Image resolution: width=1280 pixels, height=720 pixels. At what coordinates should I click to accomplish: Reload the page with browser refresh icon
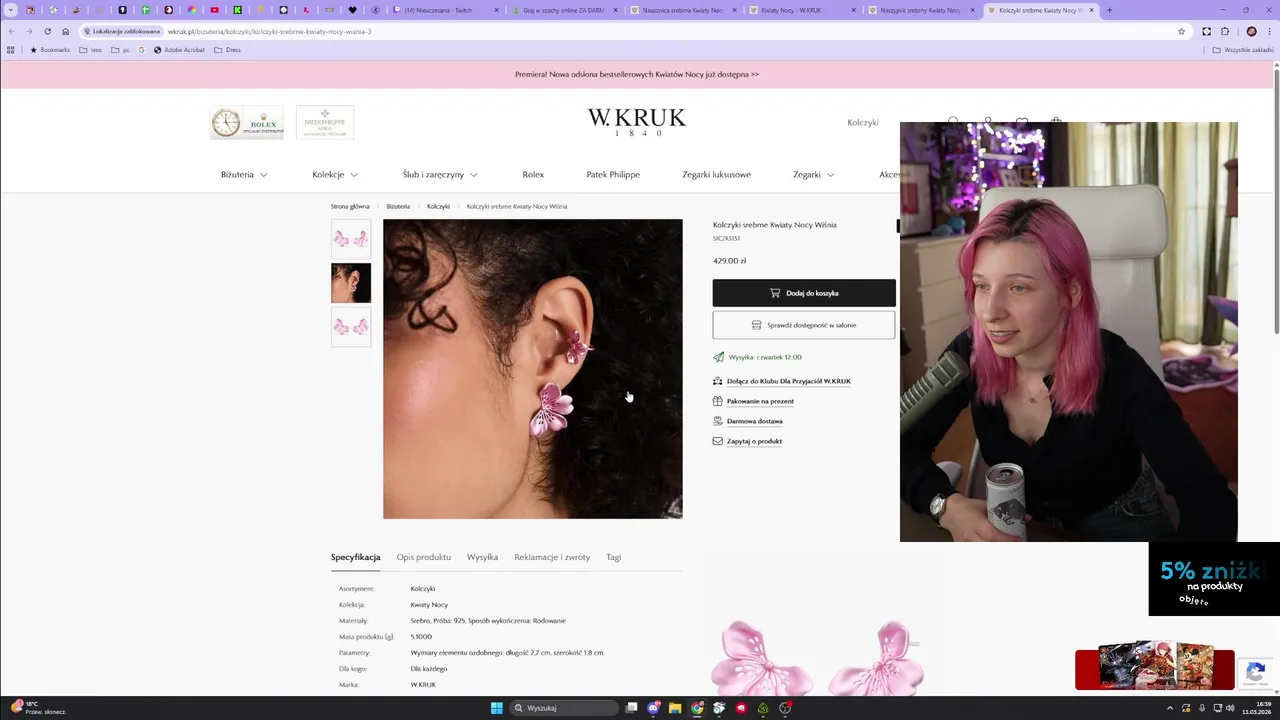(x=47, y=31)
